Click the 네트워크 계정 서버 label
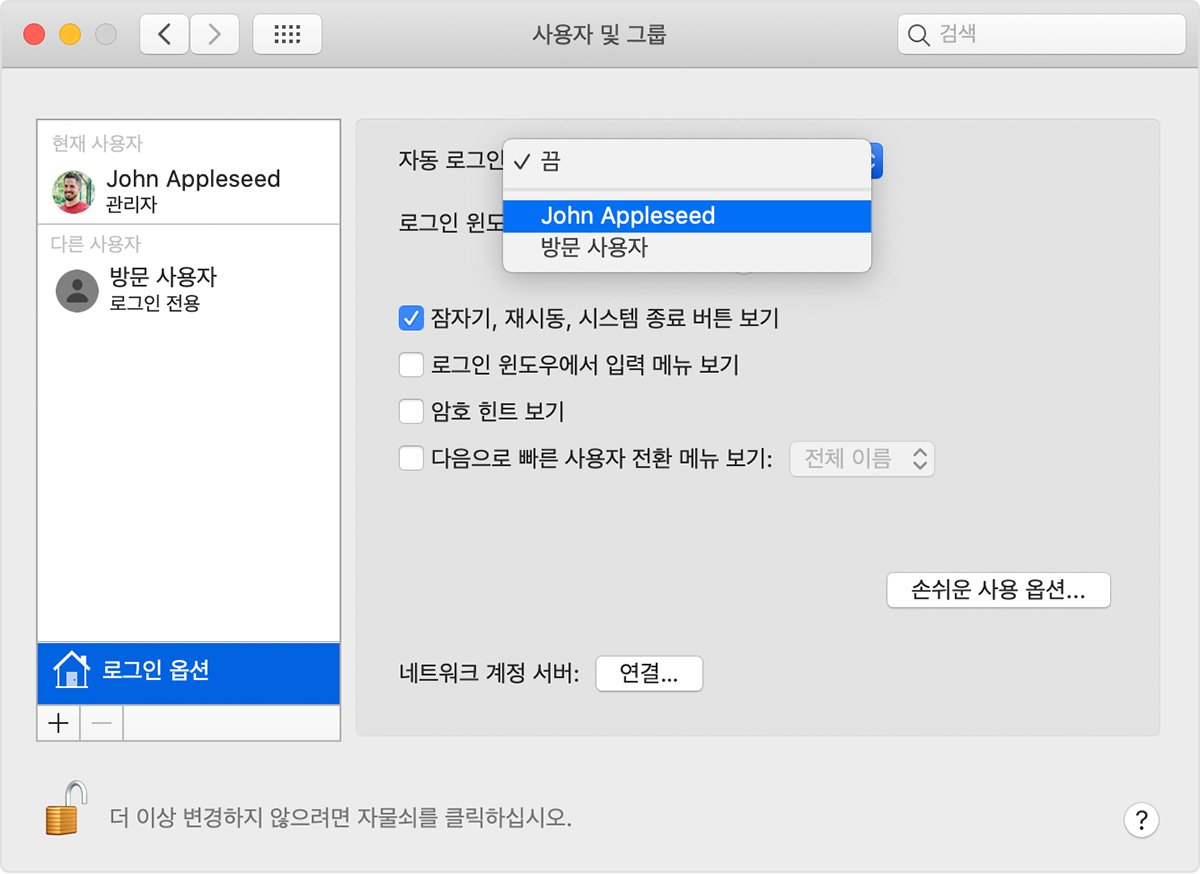 coord(489,674)
